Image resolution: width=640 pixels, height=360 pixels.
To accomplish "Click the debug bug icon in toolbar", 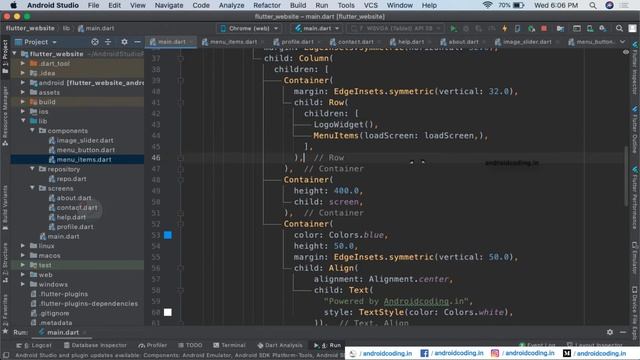I will (x=466, y=29).
